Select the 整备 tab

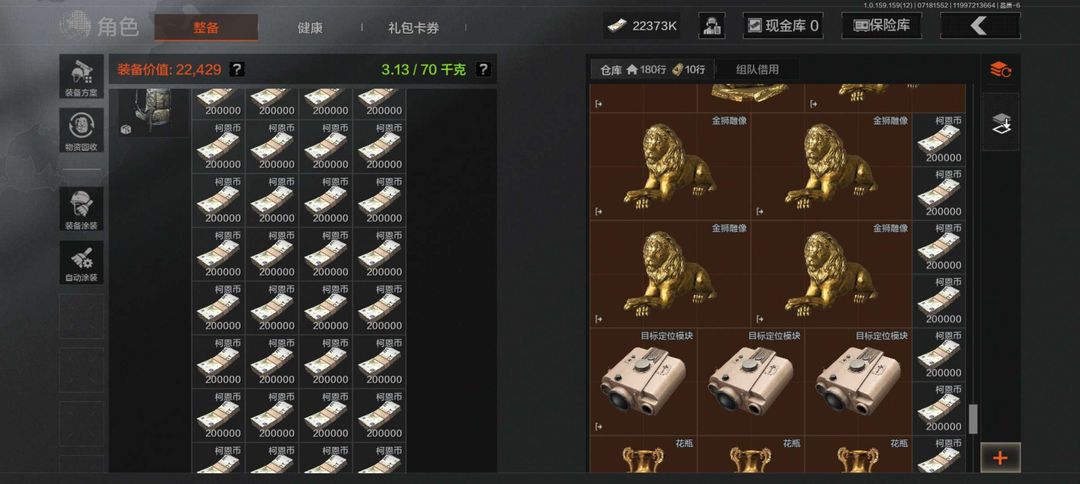[206, 28]
